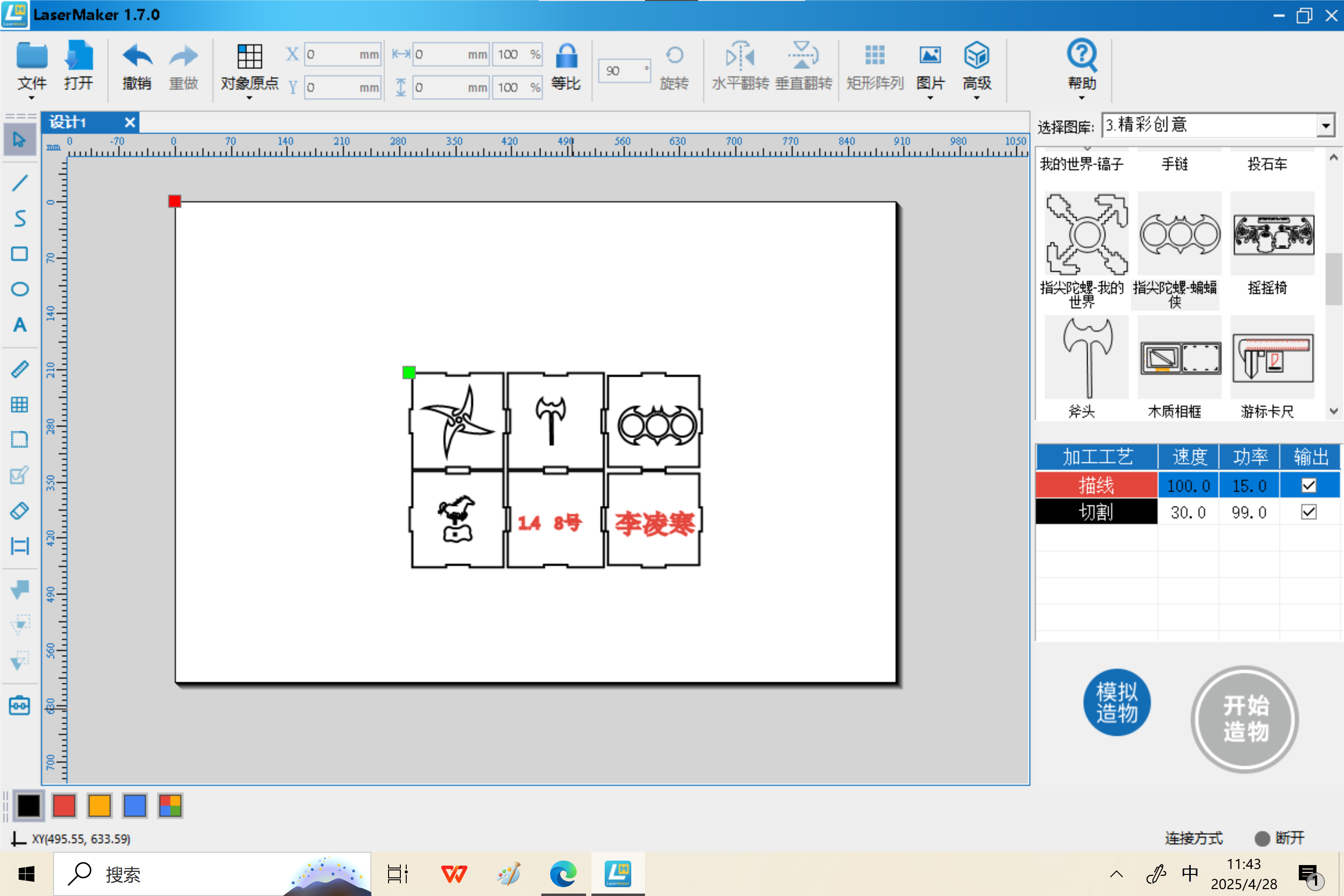Click the ruler measure tool icon
This screenshot has height=896, width=1344.
[x=20, y=369]
